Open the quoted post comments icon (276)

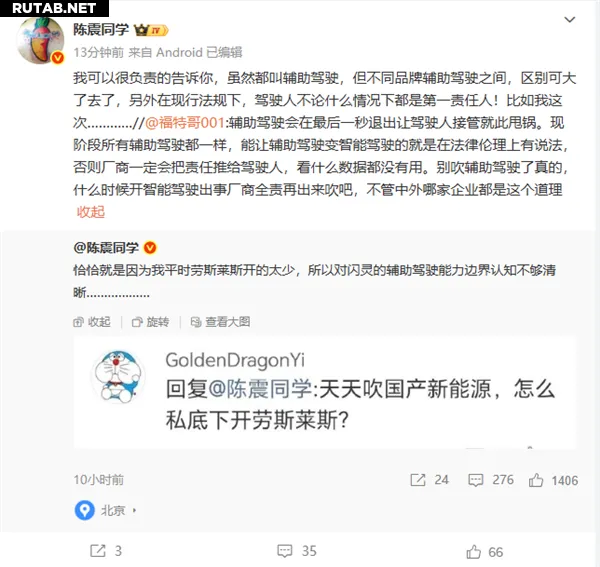point(476,480)
